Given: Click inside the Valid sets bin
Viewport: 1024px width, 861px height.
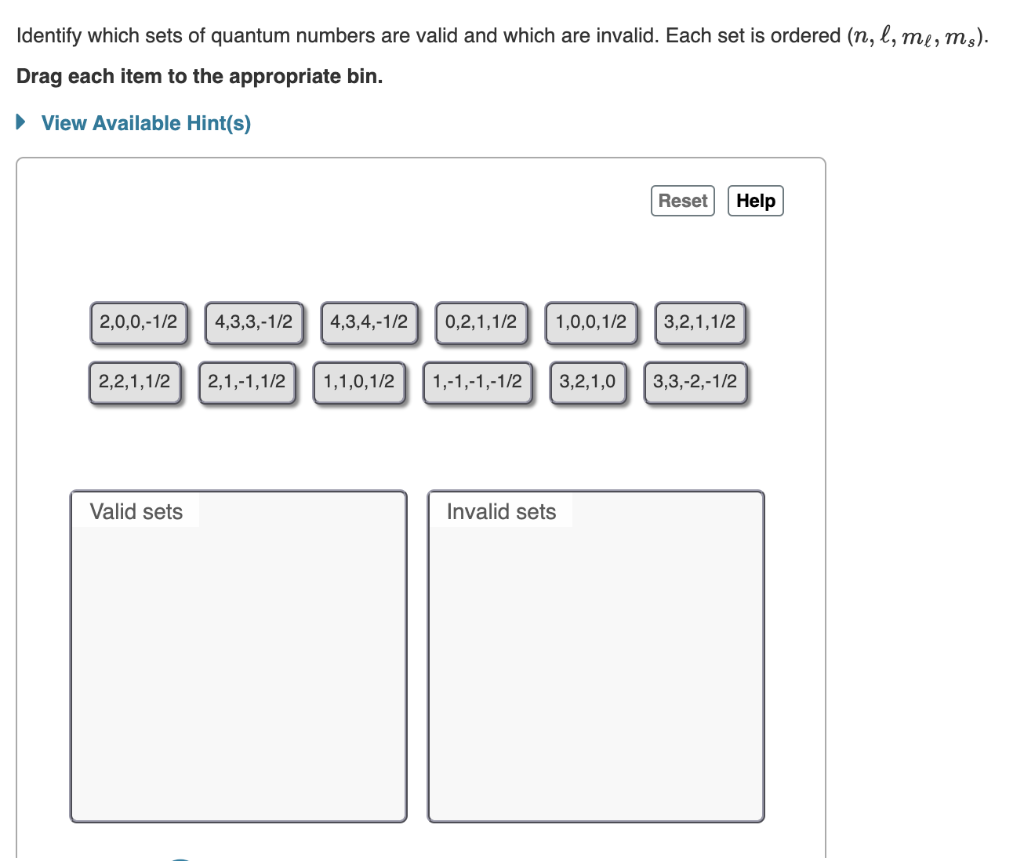Looking at the screenshot, I should point(237,660).
